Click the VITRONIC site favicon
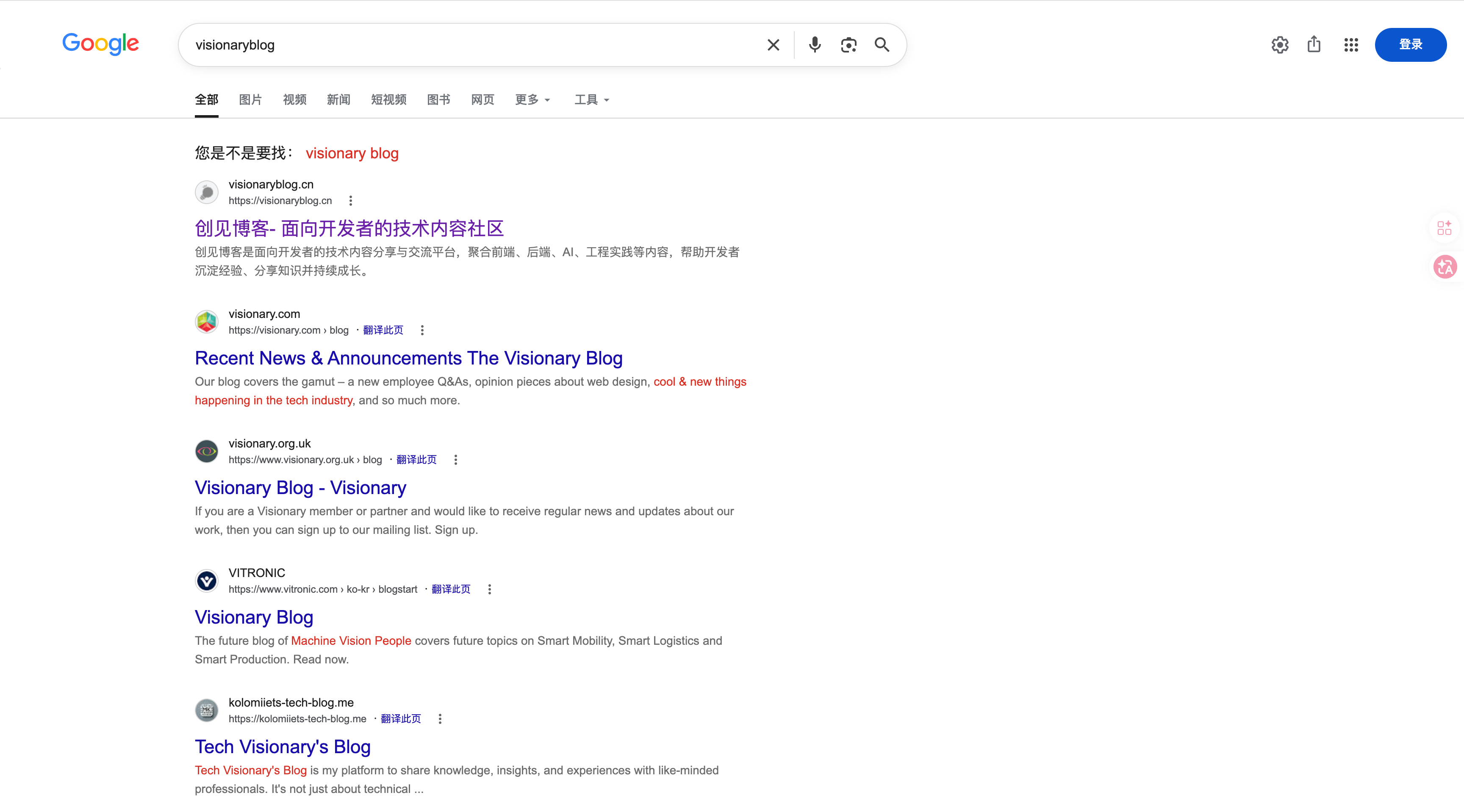Image resolution: width=1464 pixels, height=812 pixels. (x=206, y=581)
